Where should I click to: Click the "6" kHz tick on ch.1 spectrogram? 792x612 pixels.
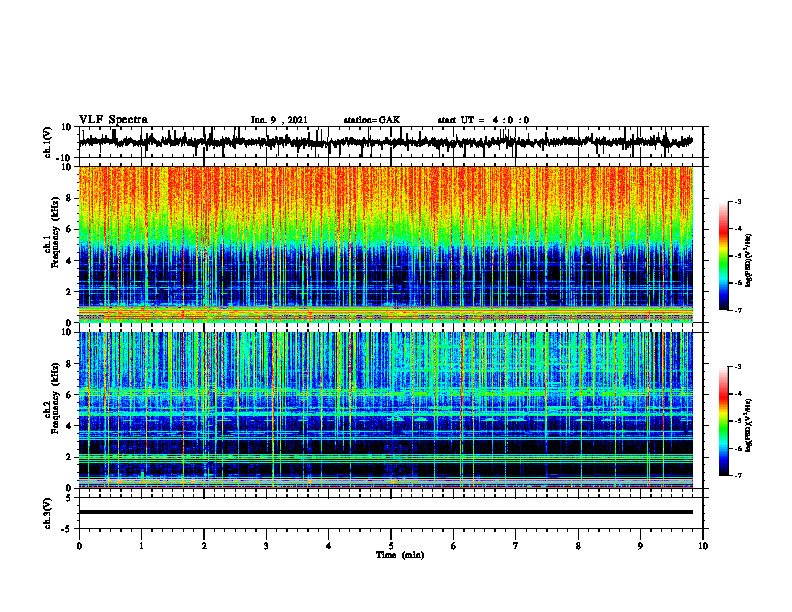coord(70,229)
